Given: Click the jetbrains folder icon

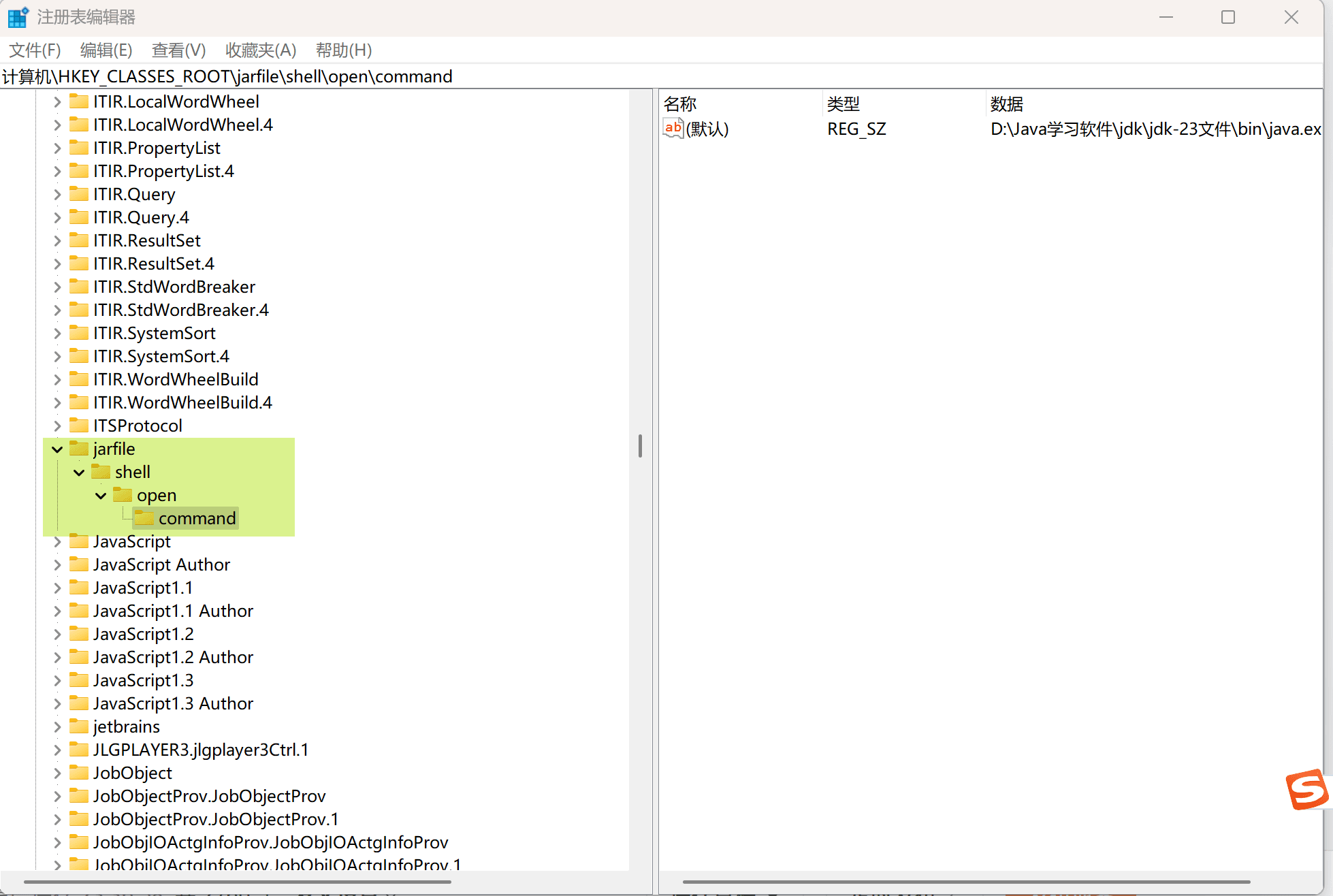Looking at the screenshot, I should 79,726.
